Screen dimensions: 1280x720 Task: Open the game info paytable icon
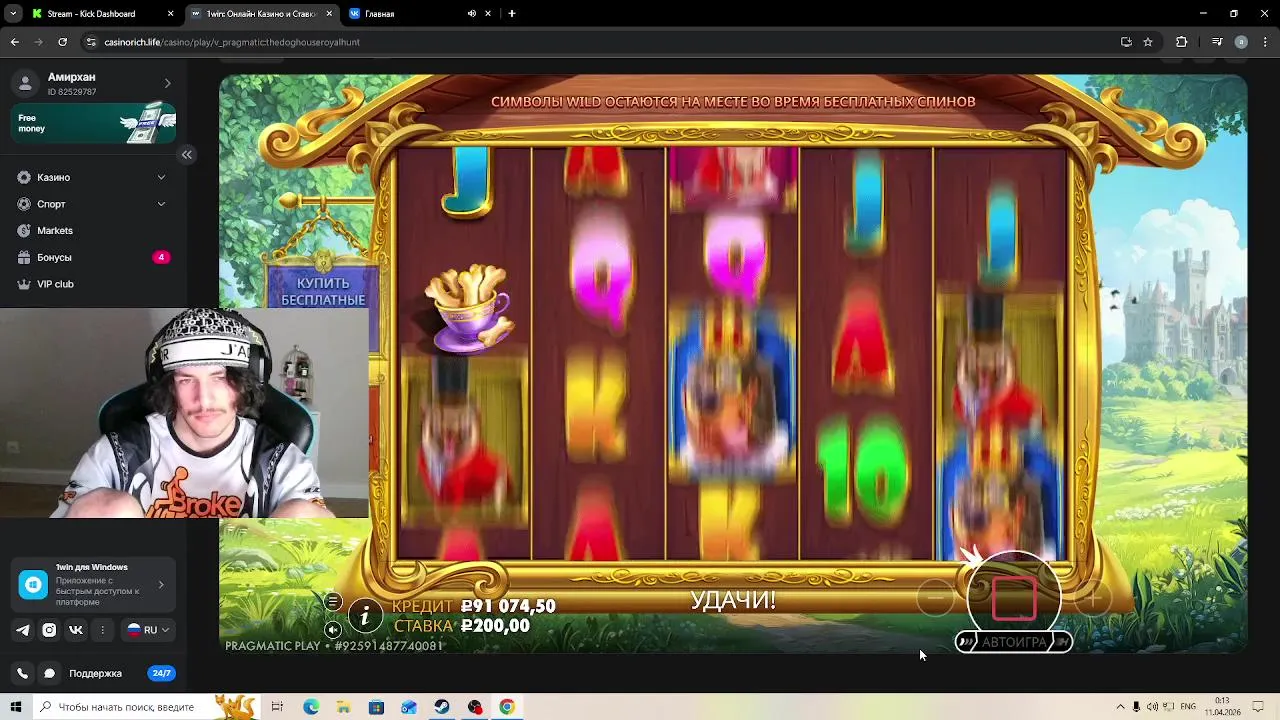click(x=365, y=616)
